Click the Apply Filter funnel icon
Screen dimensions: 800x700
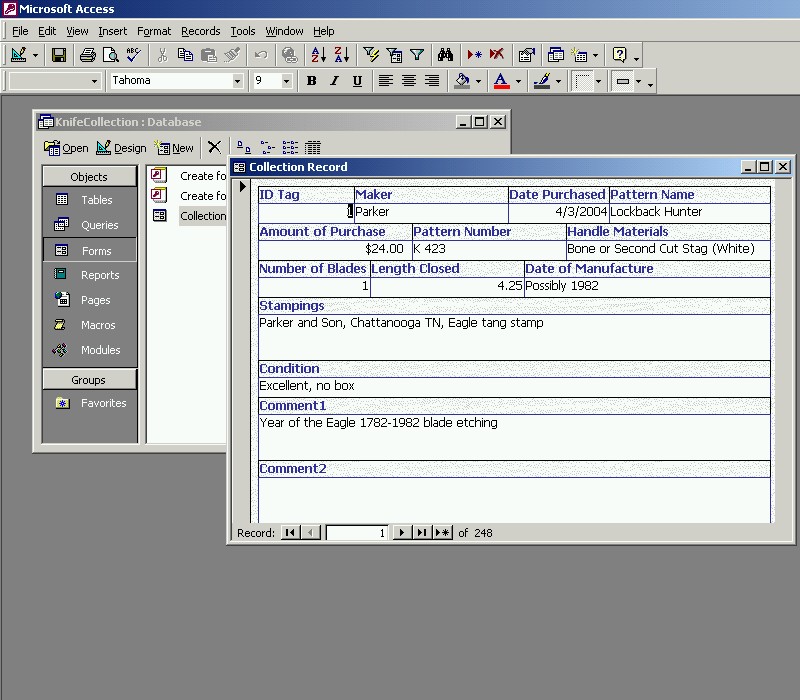click(x=417, y=55)
